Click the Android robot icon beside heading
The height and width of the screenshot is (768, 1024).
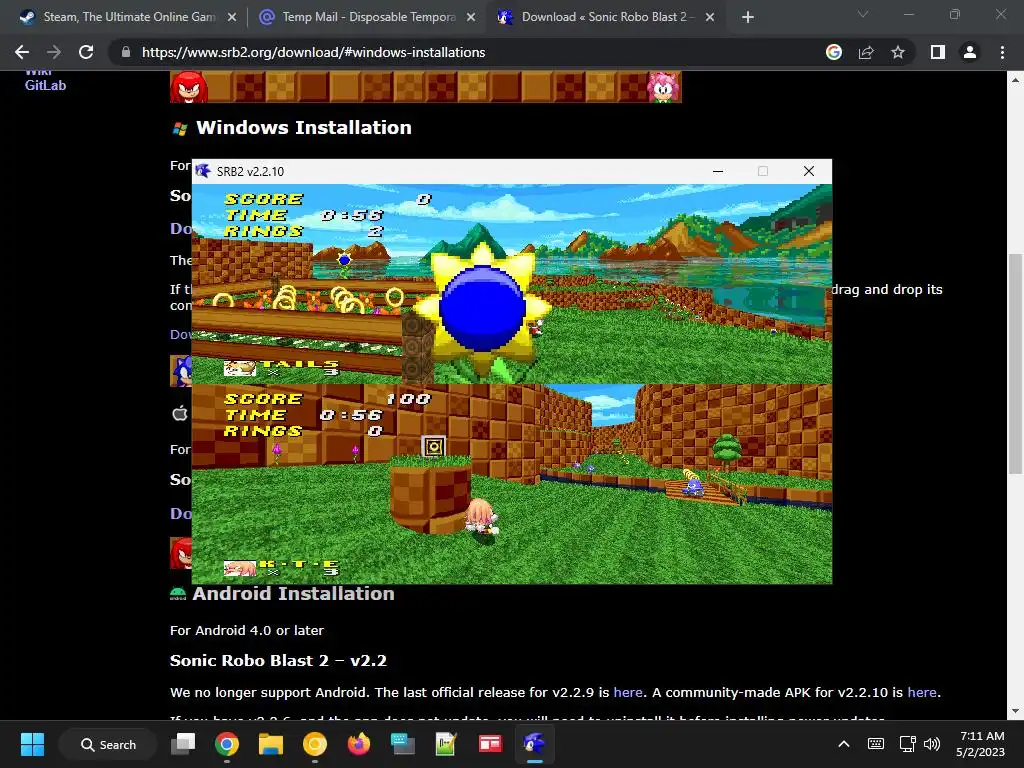[178, 594]
